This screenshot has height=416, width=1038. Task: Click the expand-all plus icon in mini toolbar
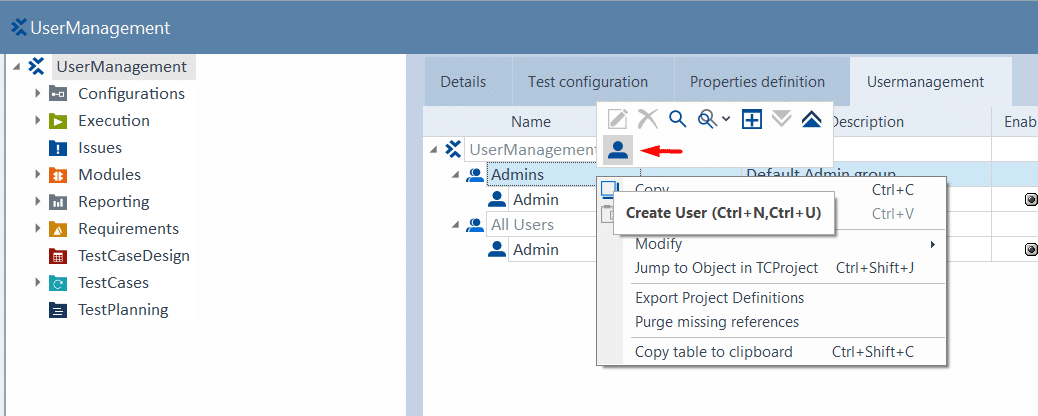[751, 119]
